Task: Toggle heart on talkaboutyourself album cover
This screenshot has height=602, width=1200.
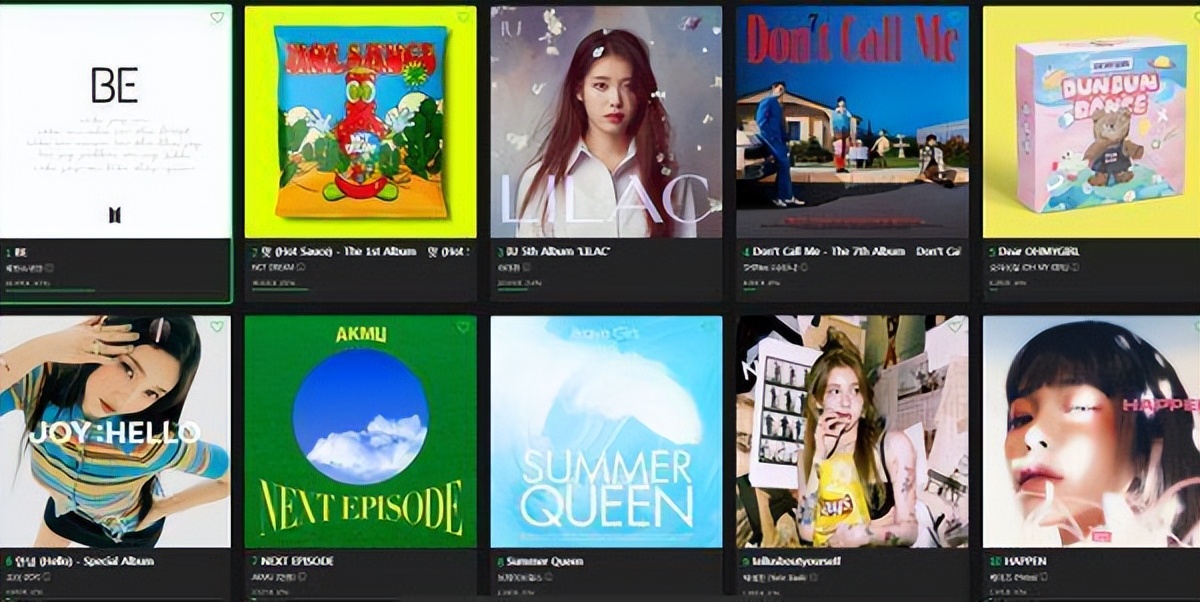Action: (955, 327)
